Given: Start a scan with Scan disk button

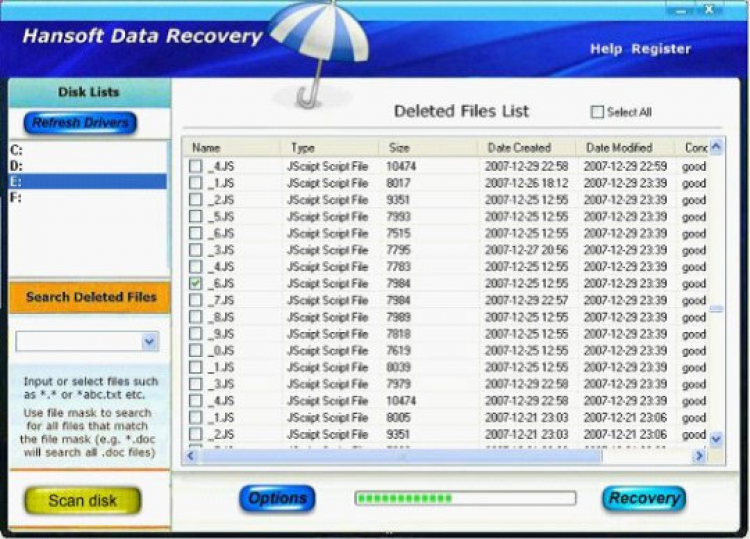Looking at the screenshot, I should coord(82,500).
